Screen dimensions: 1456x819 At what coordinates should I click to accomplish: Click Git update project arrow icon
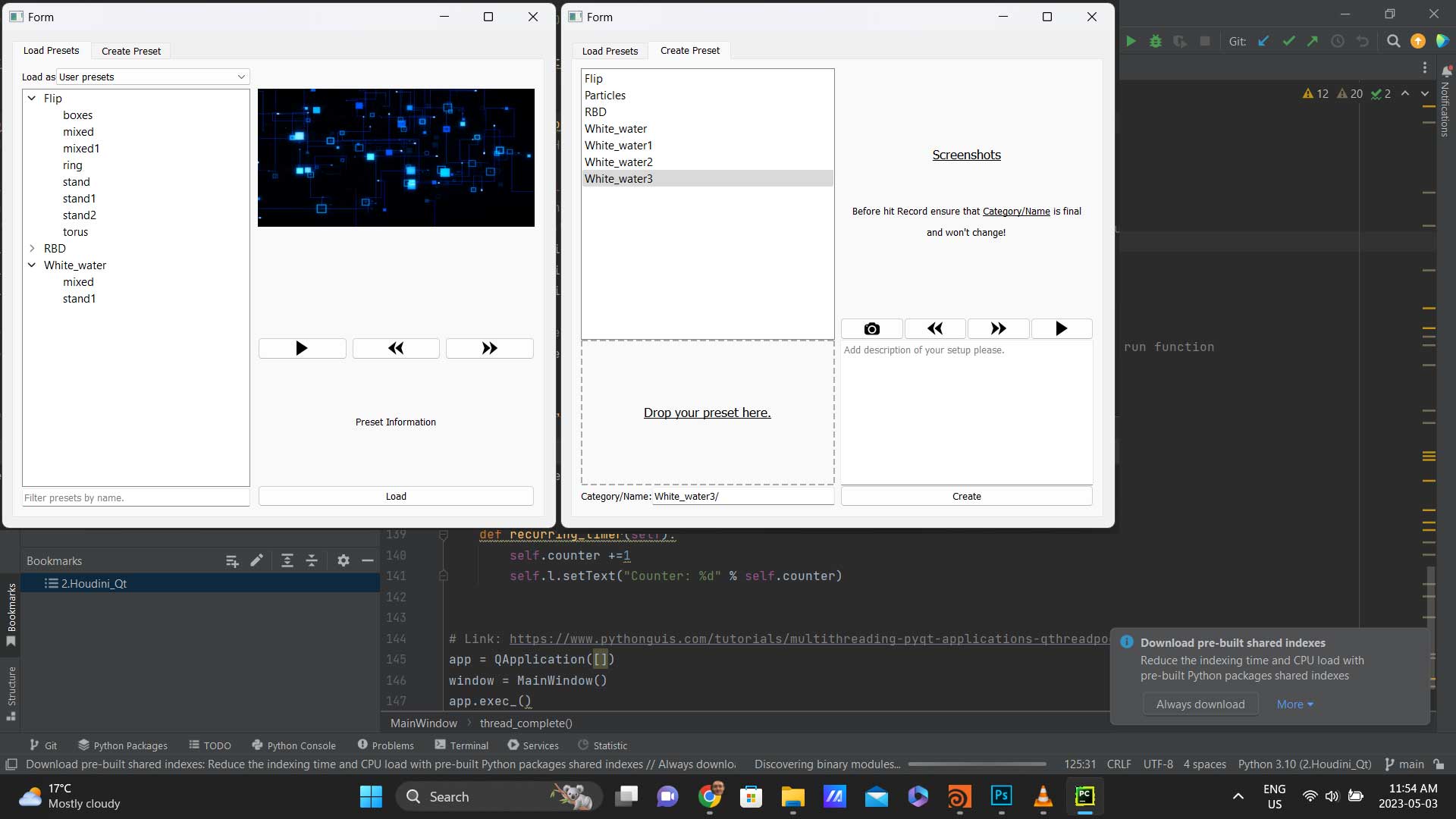point(1263,41)
